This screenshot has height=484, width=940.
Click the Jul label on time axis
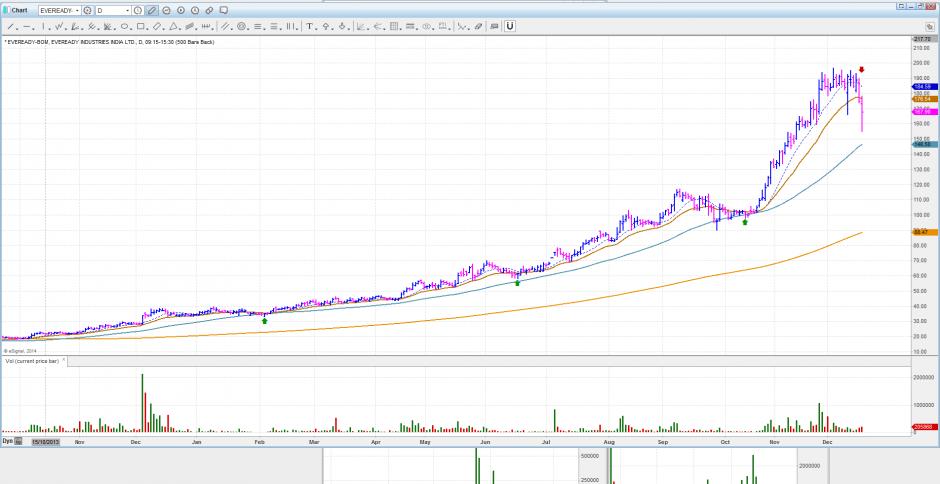coord(546,442)
